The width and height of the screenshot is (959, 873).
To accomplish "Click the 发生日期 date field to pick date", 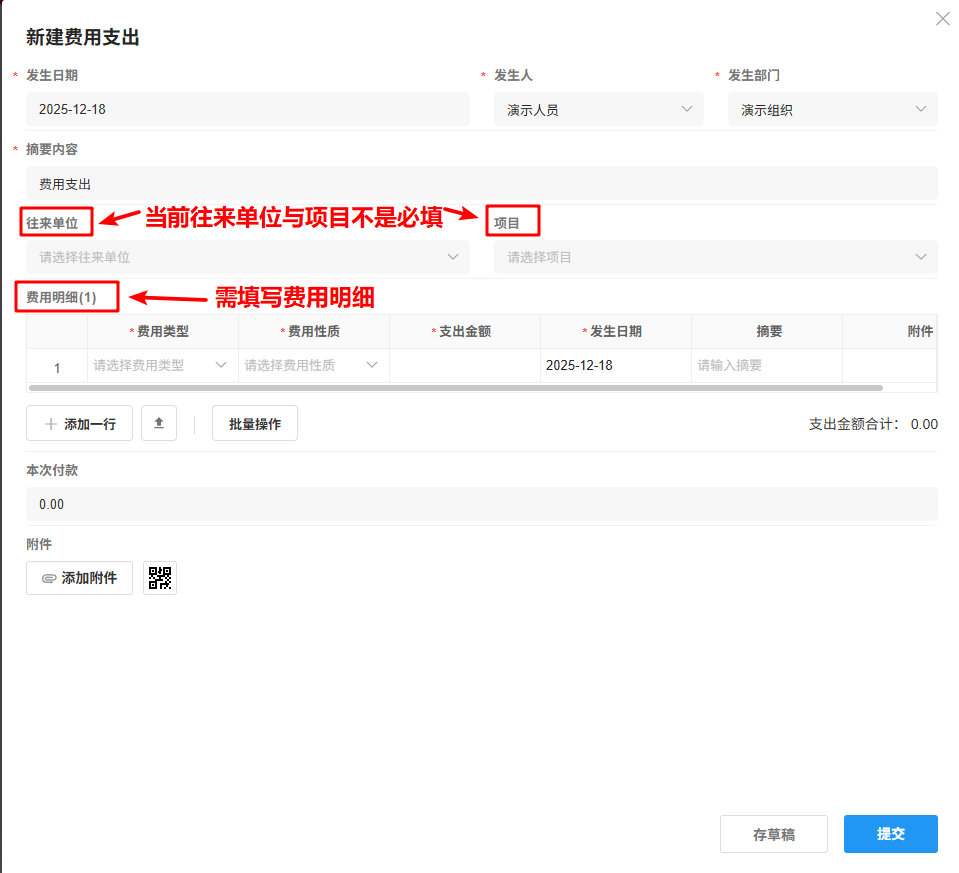I will pyautogui.click(x=247, y=109).
